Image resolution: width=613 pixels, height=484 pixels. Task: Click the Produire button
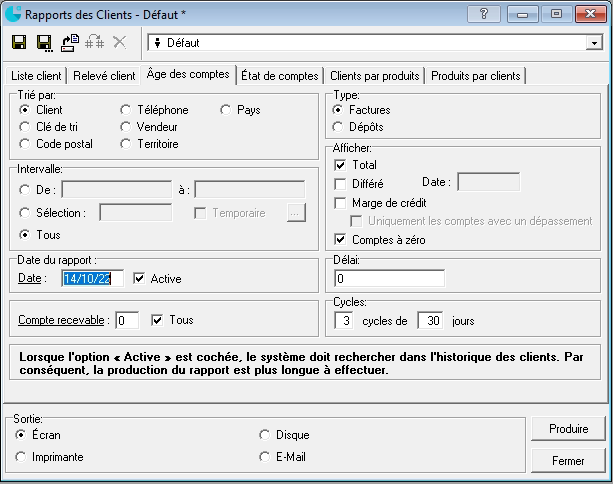click(568, 429)
